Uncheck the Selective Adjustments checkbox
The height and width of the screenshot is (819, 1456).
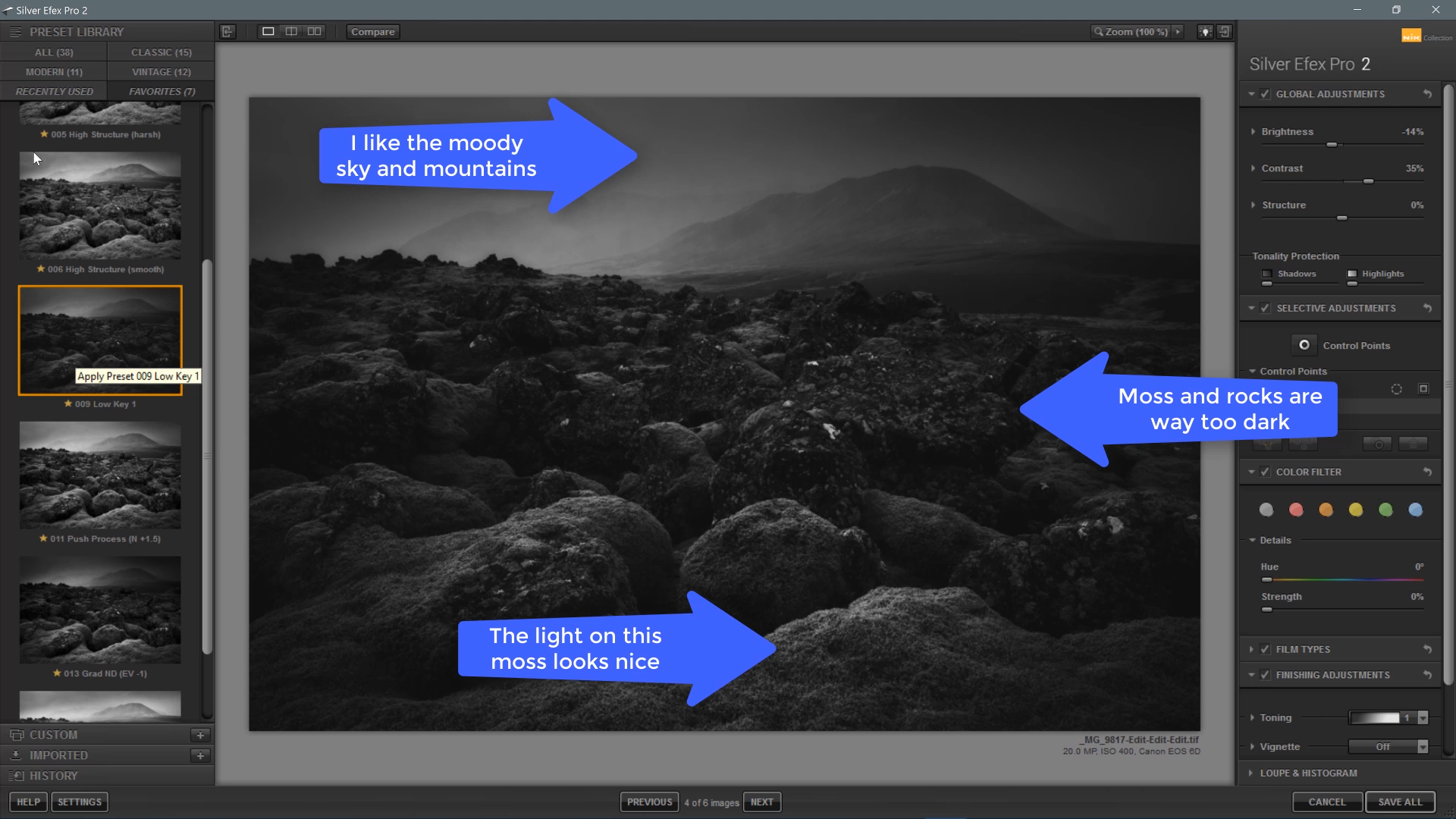1265,308
